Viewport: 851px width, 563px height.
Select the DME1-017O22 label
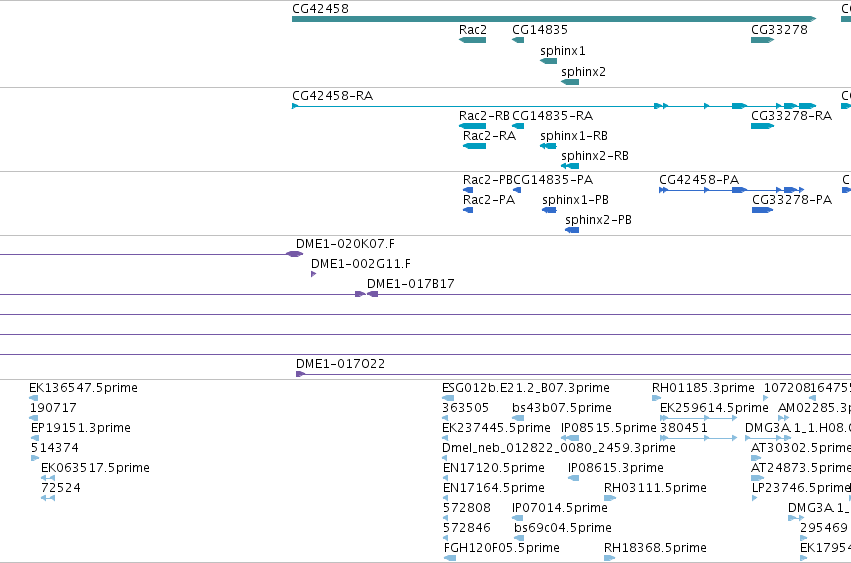tap(340, 364)
